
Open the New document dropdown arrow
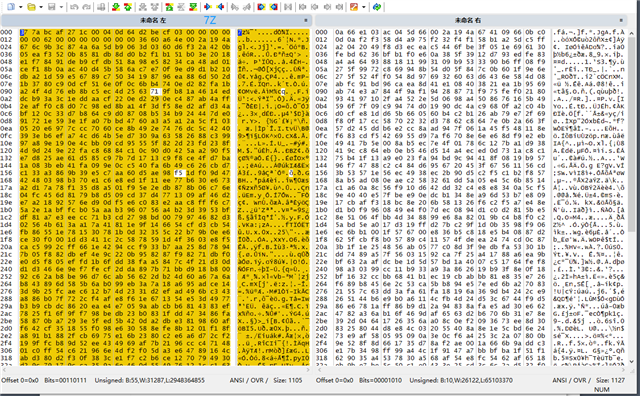pos(20,7)
